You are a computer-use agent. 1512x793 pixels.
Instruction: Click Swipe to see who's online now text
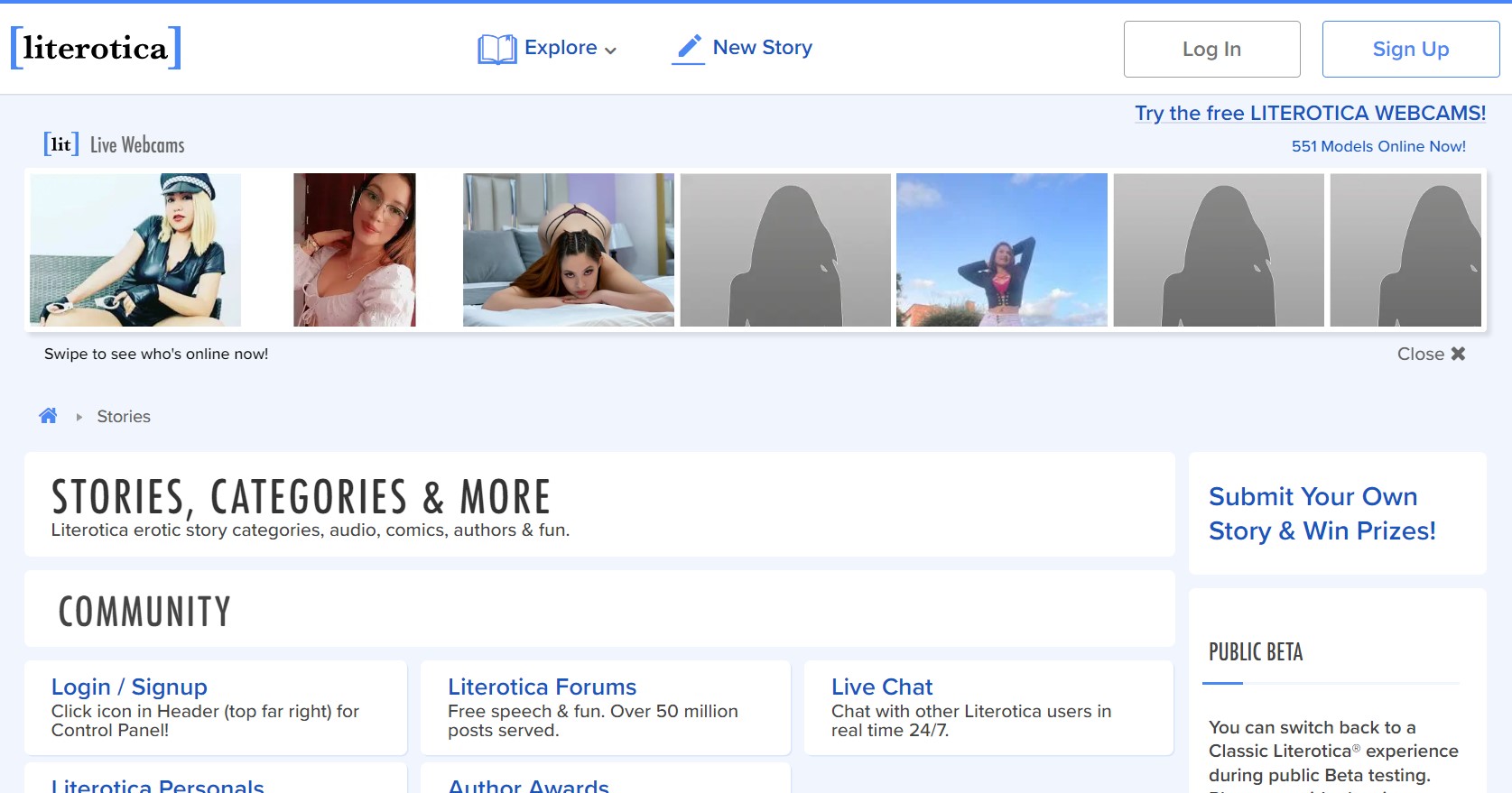pos(156,354)
